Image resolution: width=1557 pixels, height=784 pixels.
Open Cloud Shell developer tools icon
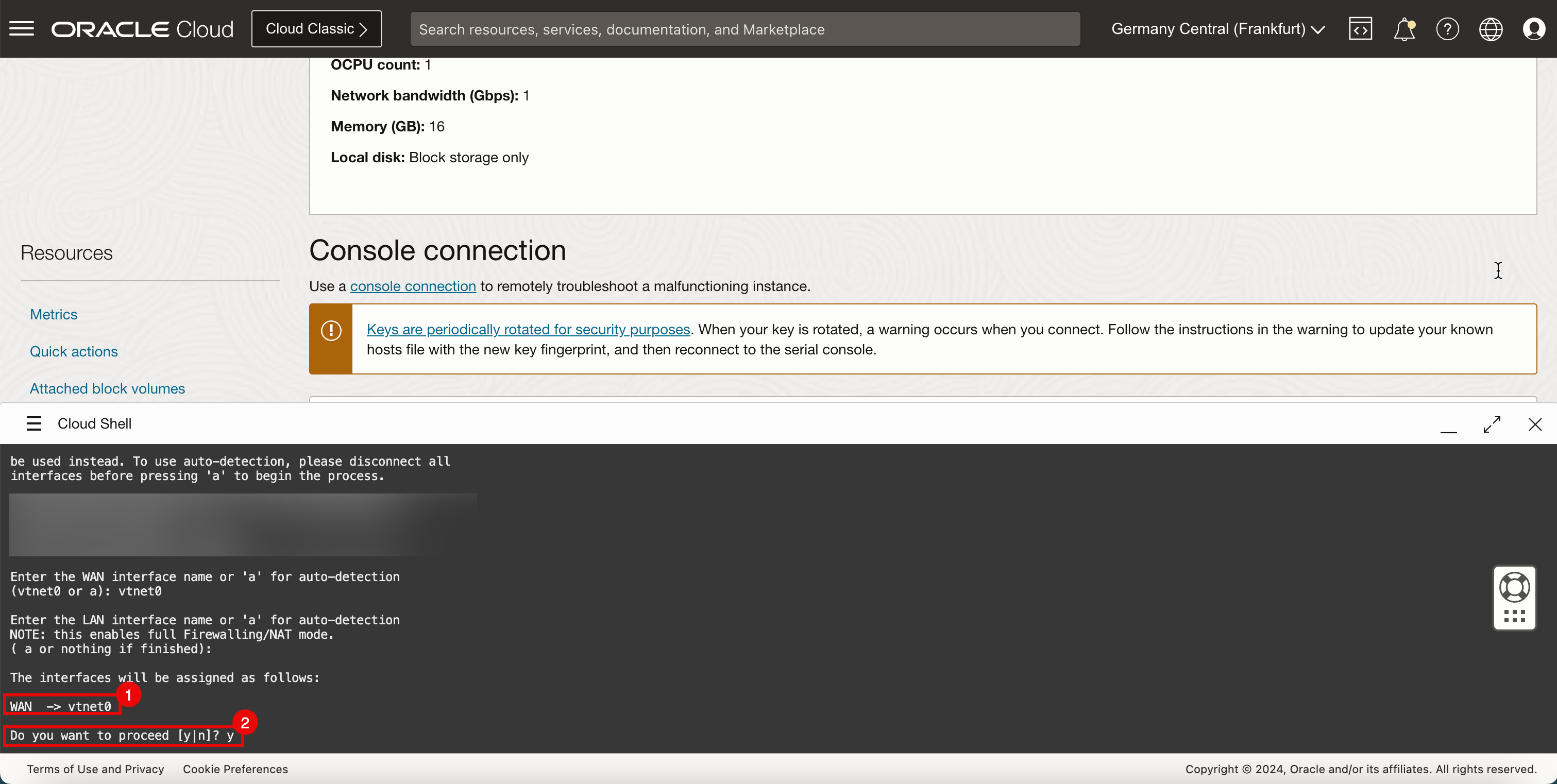(1360, 28)
